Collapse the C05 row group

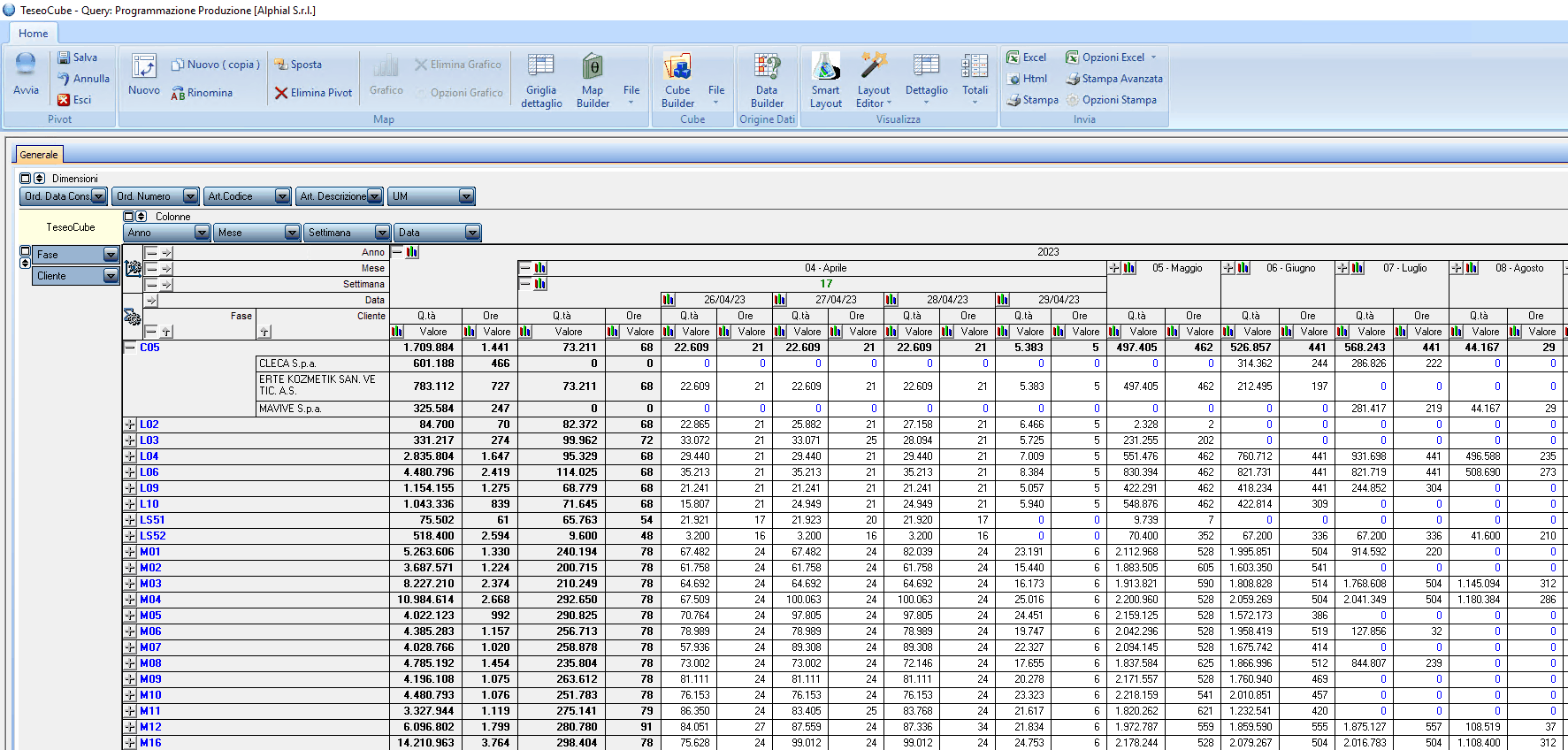(130, 348)
